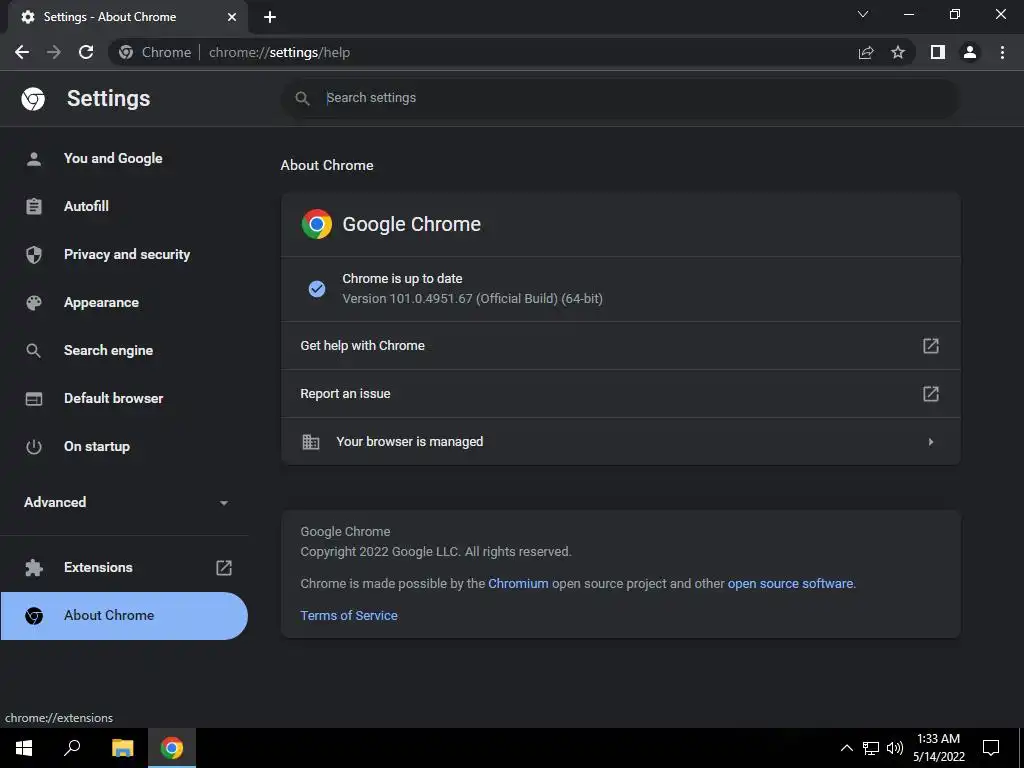Click the external link icon beside Extensions

(x=224, y=568)
